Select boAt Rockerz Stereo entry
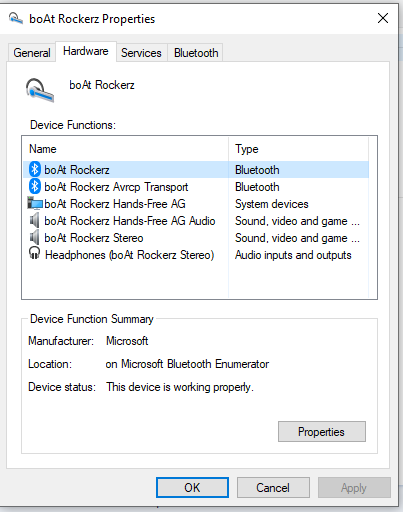 pyautogui.click(x=94, y=238)
